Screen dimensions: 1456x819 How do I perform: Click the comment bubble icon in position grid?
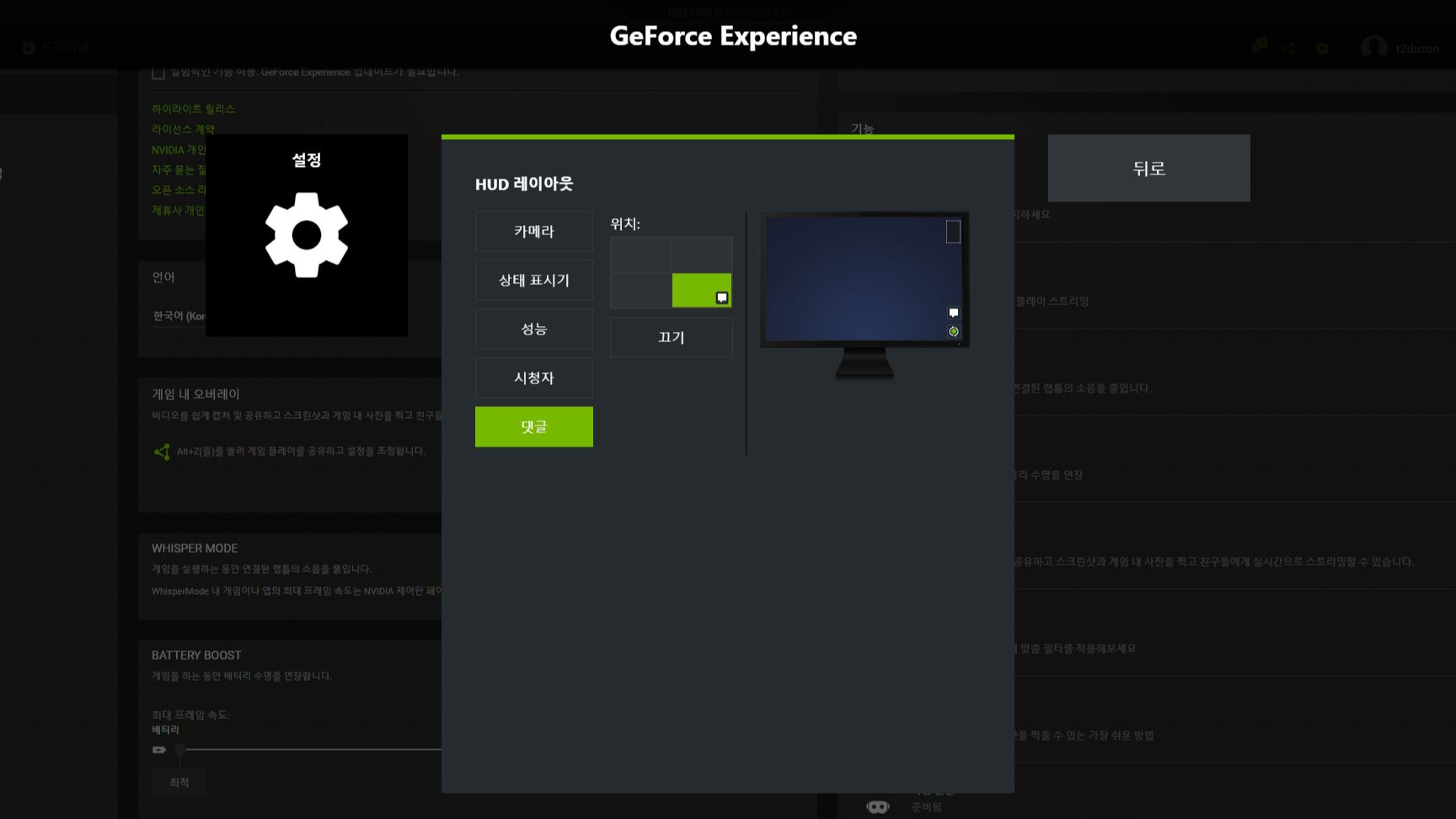(x=722, y=297)
